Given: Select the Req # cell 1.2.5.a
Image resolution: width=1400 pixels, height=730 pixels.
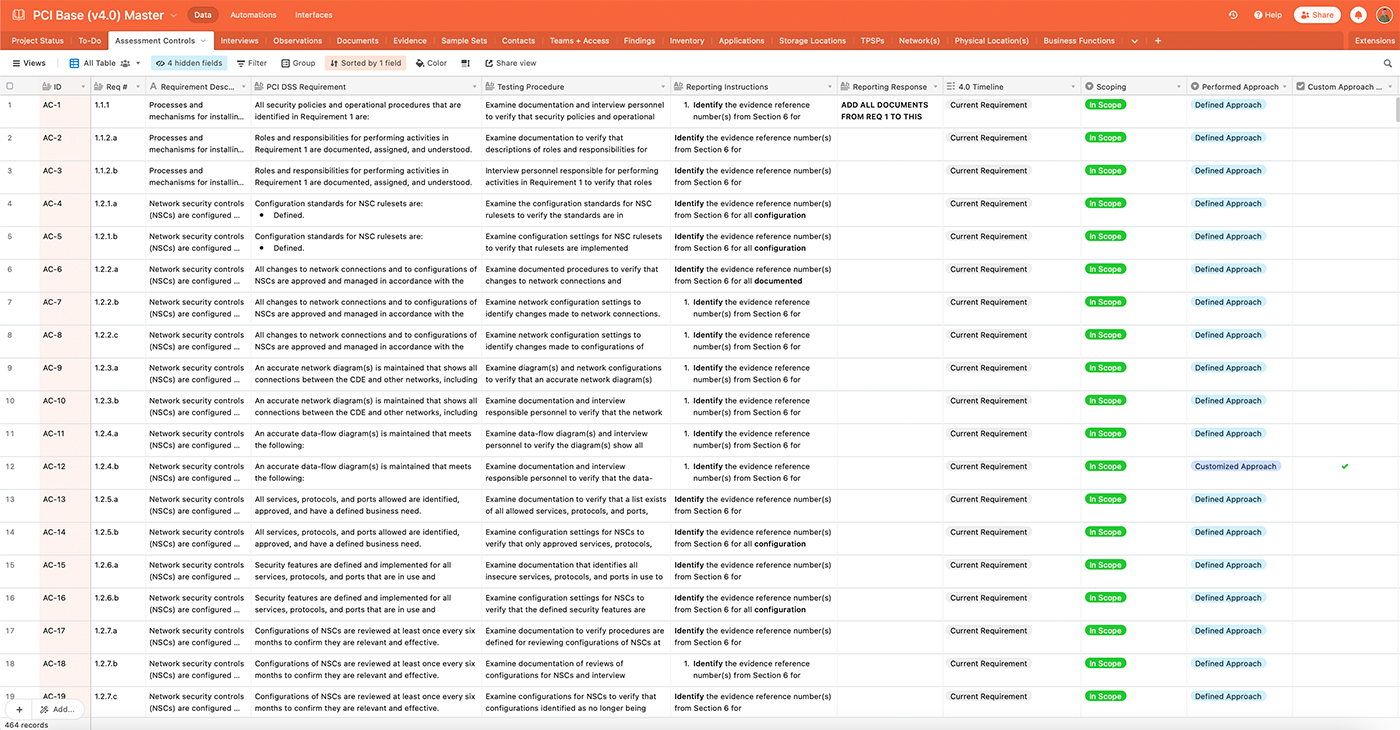Looking at the screenshot, I should pyautogui.click(x=118, y=506).
